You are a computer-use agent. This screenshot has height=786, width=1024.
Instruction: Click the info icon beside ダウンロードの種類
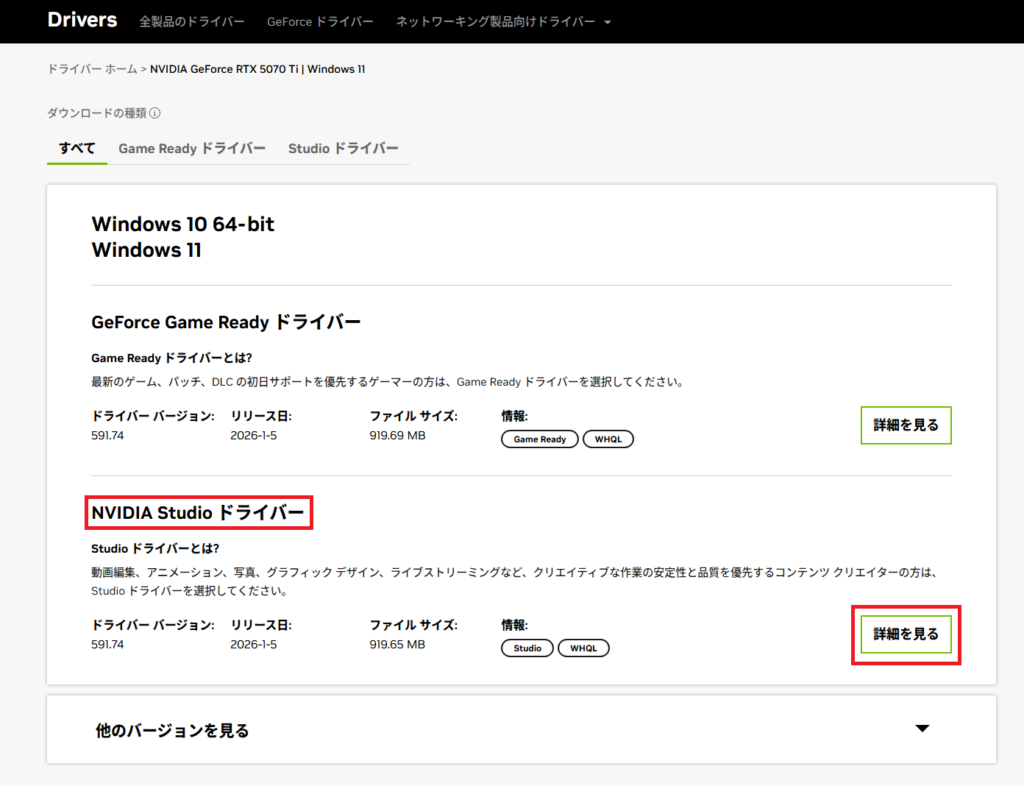155,114
